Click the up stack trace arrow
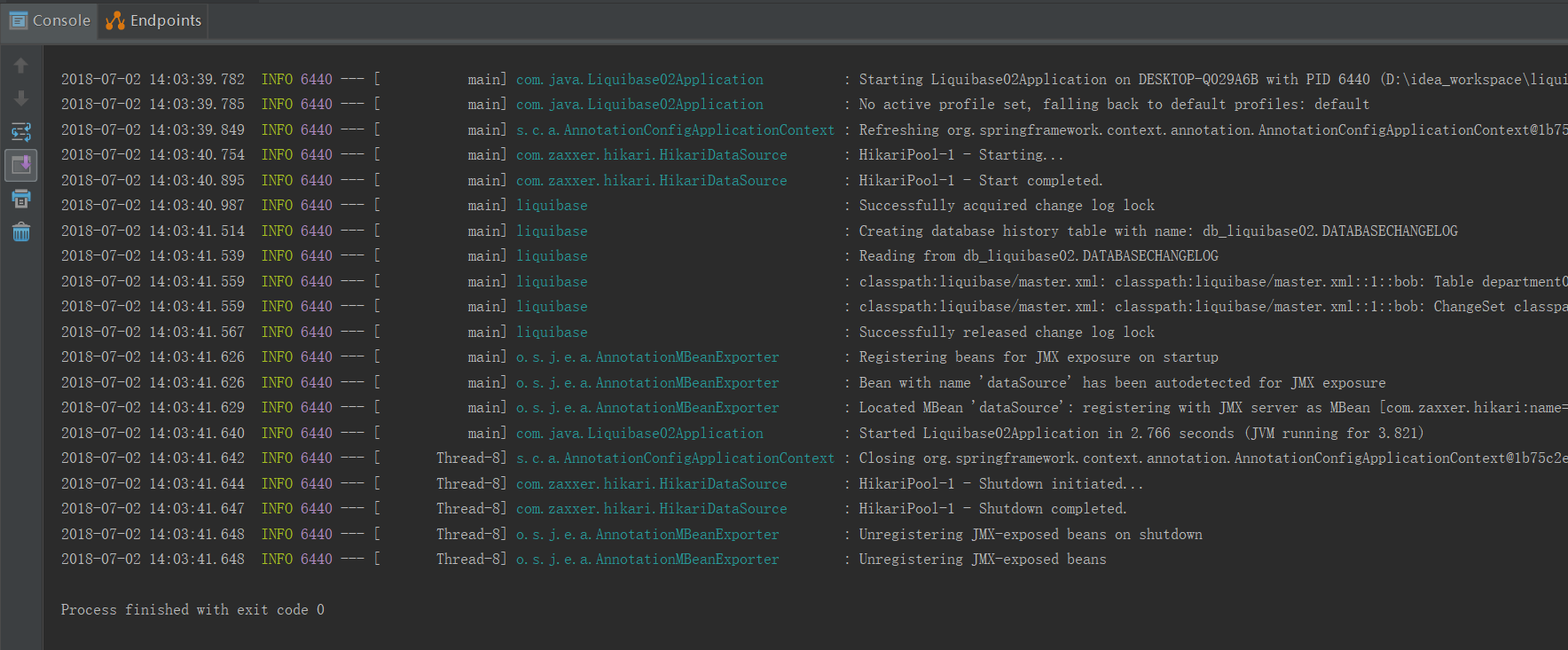1568x650 pixels. pos(21,66)
